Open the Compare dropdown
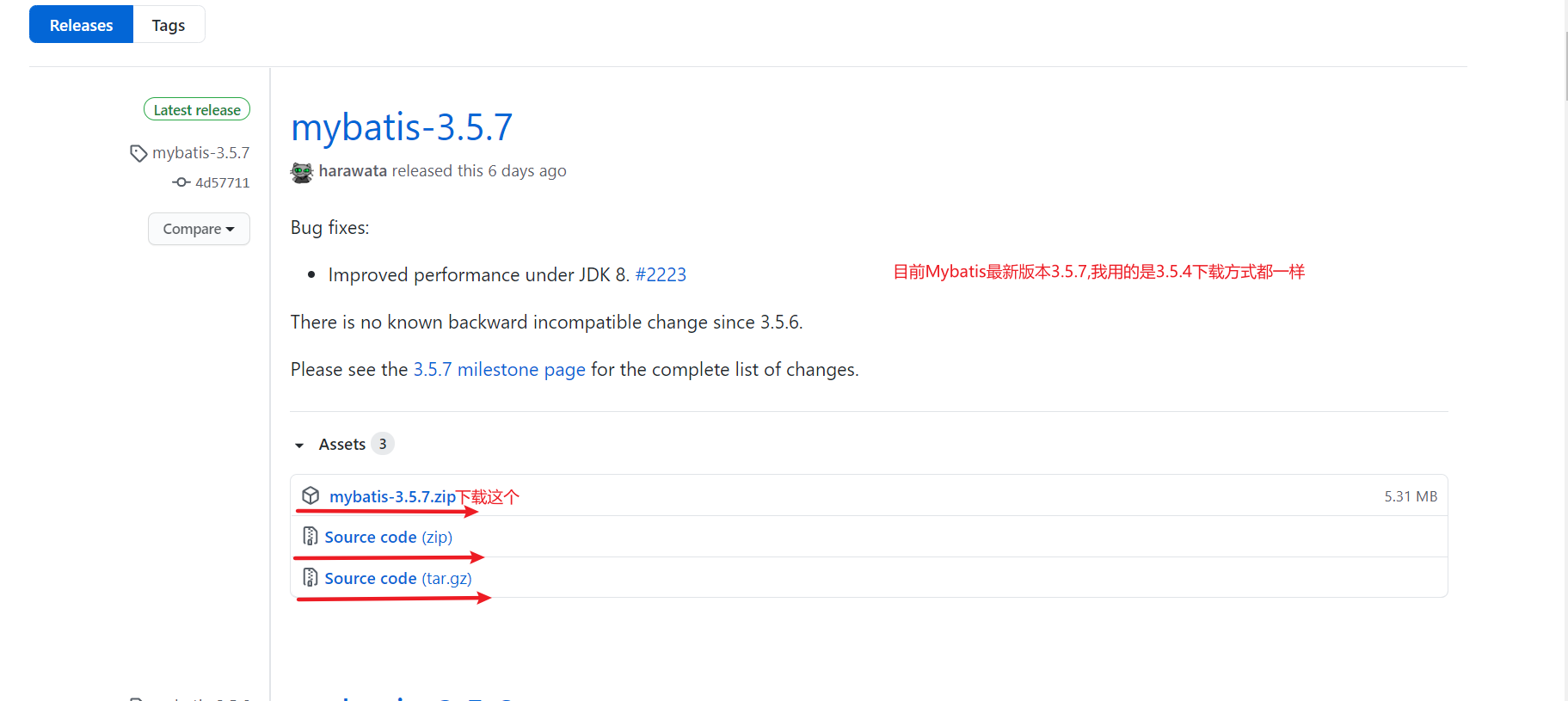 (199, 229)
